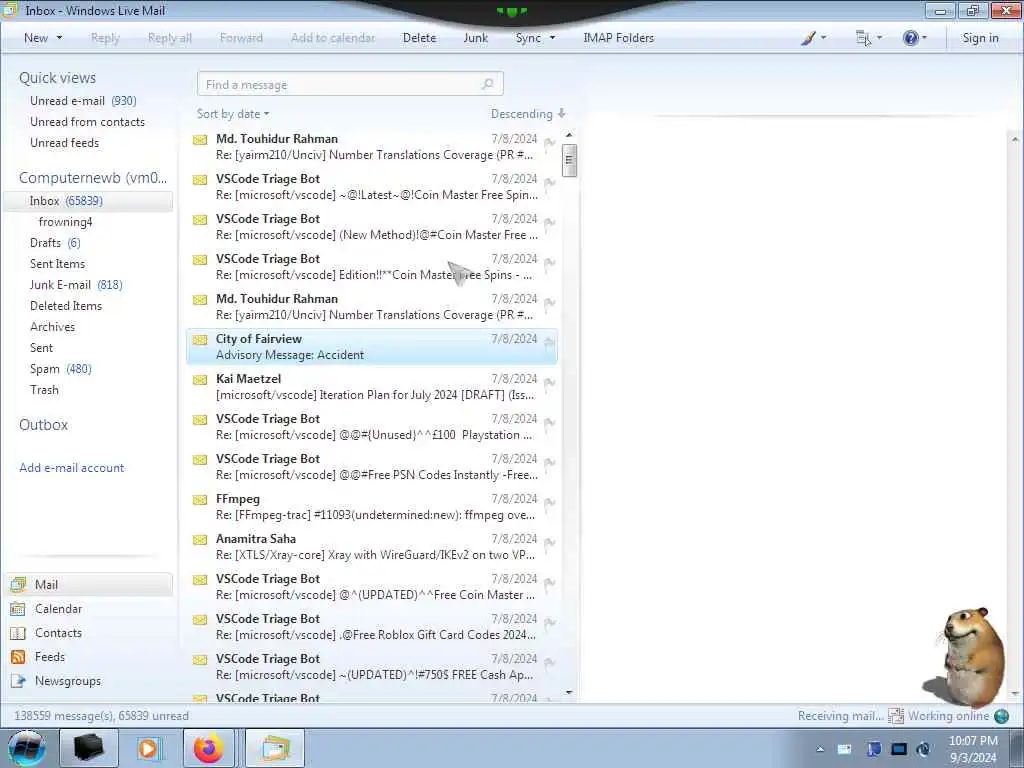Open email 'Advisory Message: Accident'
The width and height of the screenshot is (1024, 768).
pyautogui.click(x=372, y=347)
